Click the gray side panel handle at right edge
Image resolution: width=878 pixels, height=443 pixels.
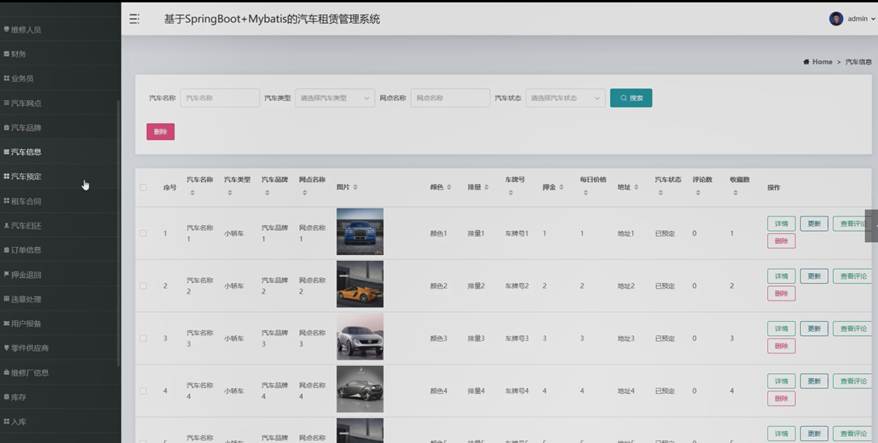871,226
